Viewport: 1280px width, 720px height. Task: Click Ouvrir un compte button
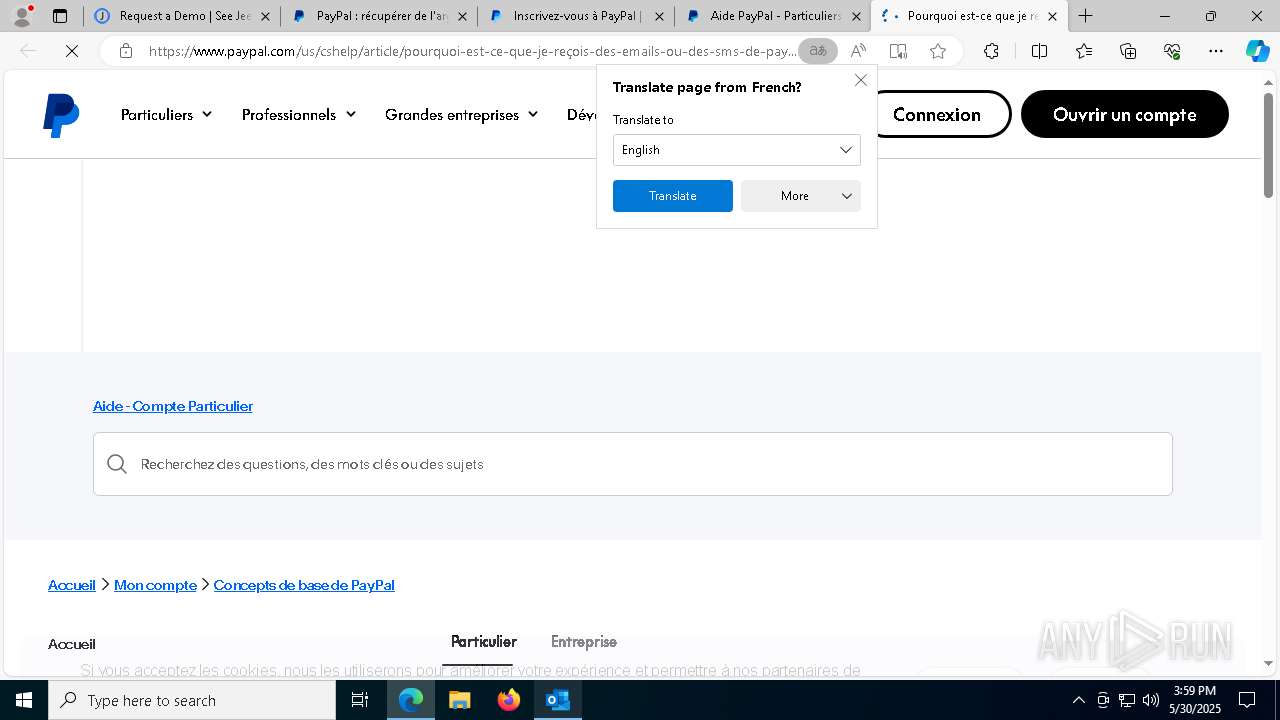click(1125, 114)
